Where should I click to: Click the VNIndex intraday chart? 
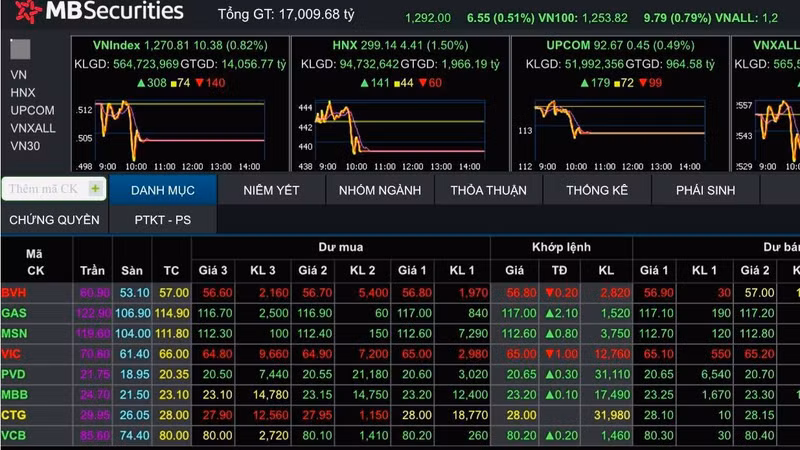click(180, 132)
